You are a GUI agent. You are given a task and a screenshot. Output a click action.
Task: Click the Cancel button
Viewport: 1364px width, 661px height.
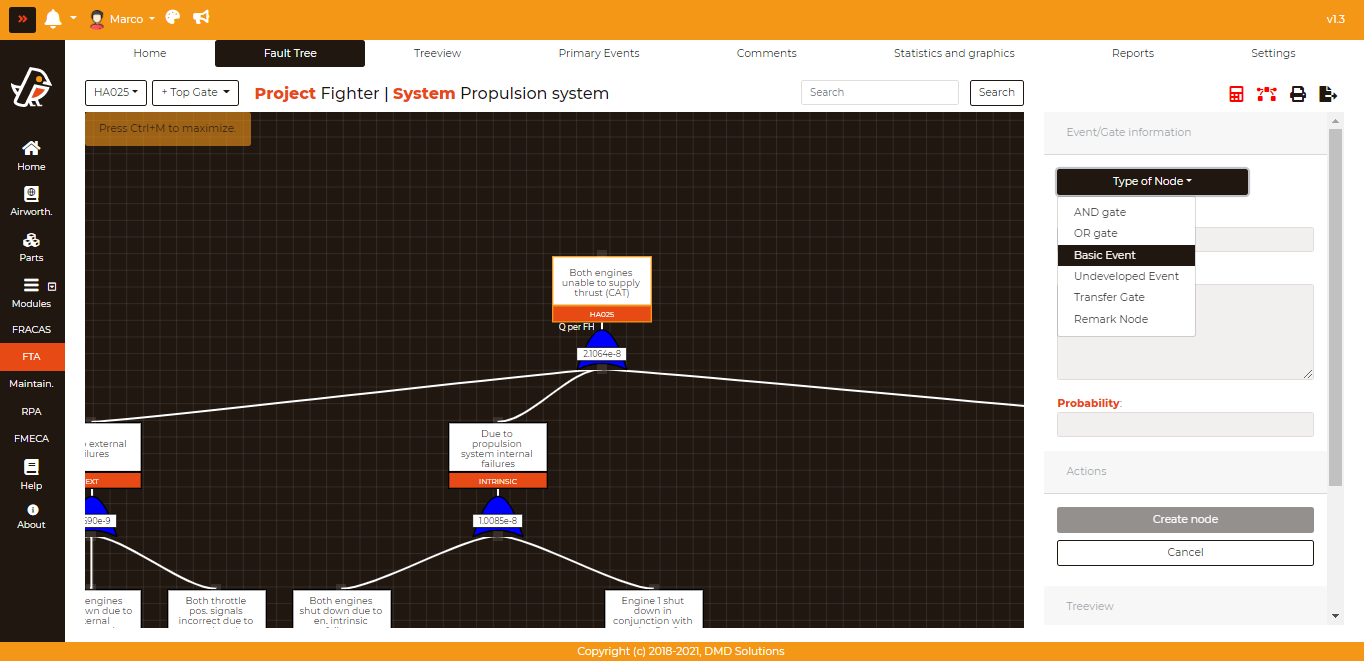click(1185, 552)
